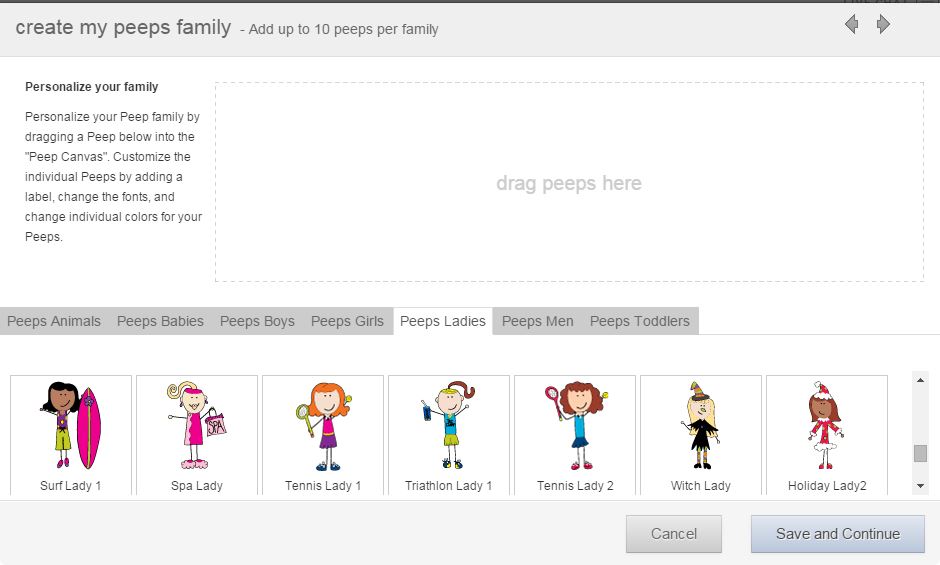This screenshot has width=940, height=565.
Task: Pick the Triathlon Lady 1 peep
Action: [448, 435]
